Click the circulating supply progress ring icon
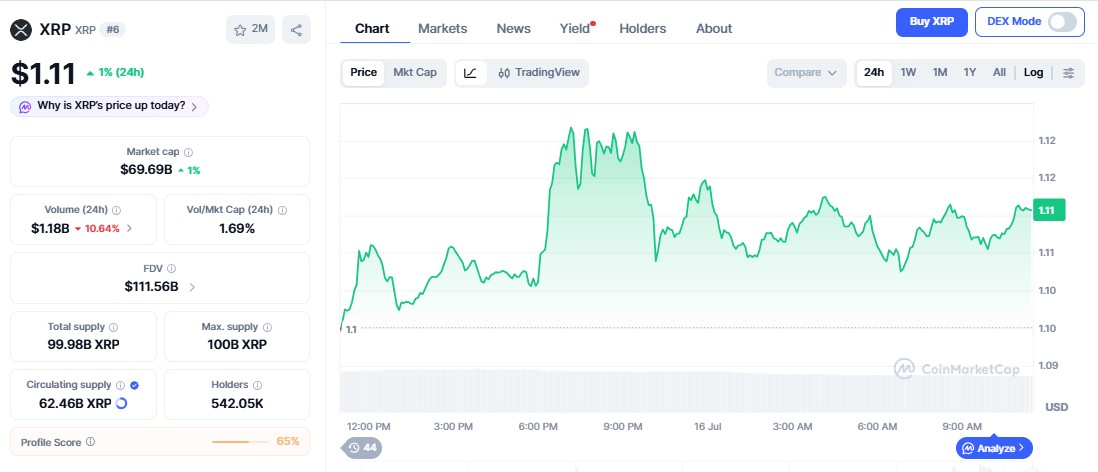The image size is (1098, 472). tap(120, 403)
